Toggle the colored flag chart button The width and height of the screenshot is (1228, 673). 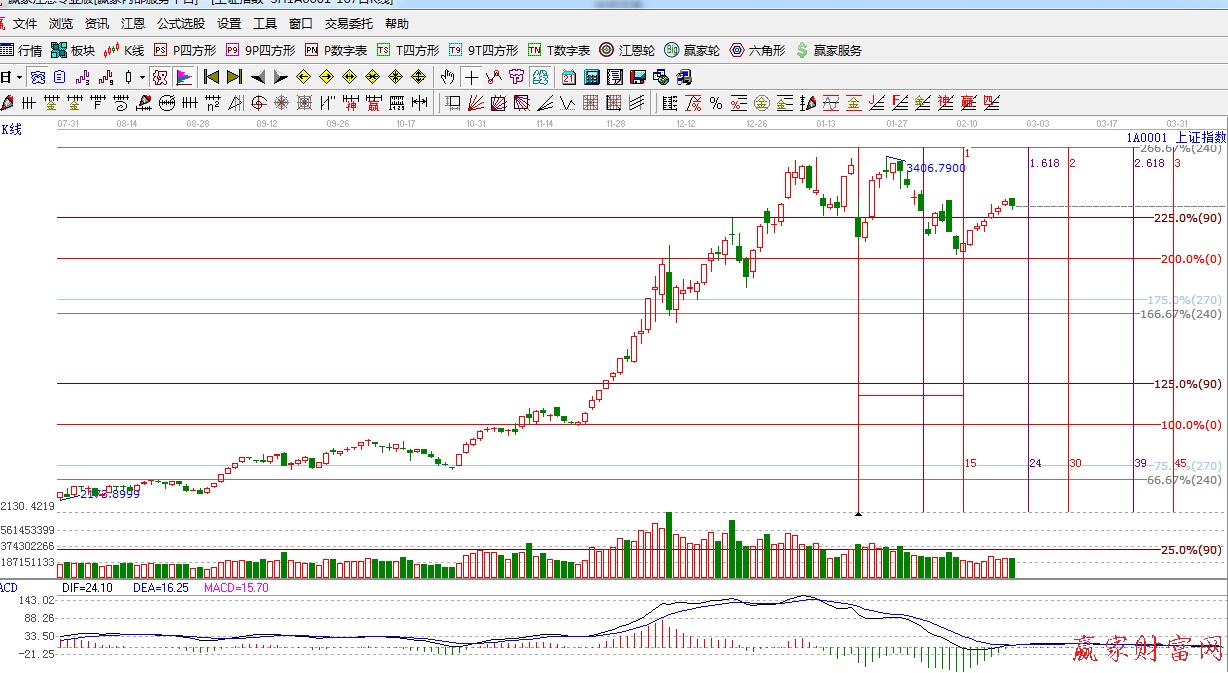(x=184, y=77)
